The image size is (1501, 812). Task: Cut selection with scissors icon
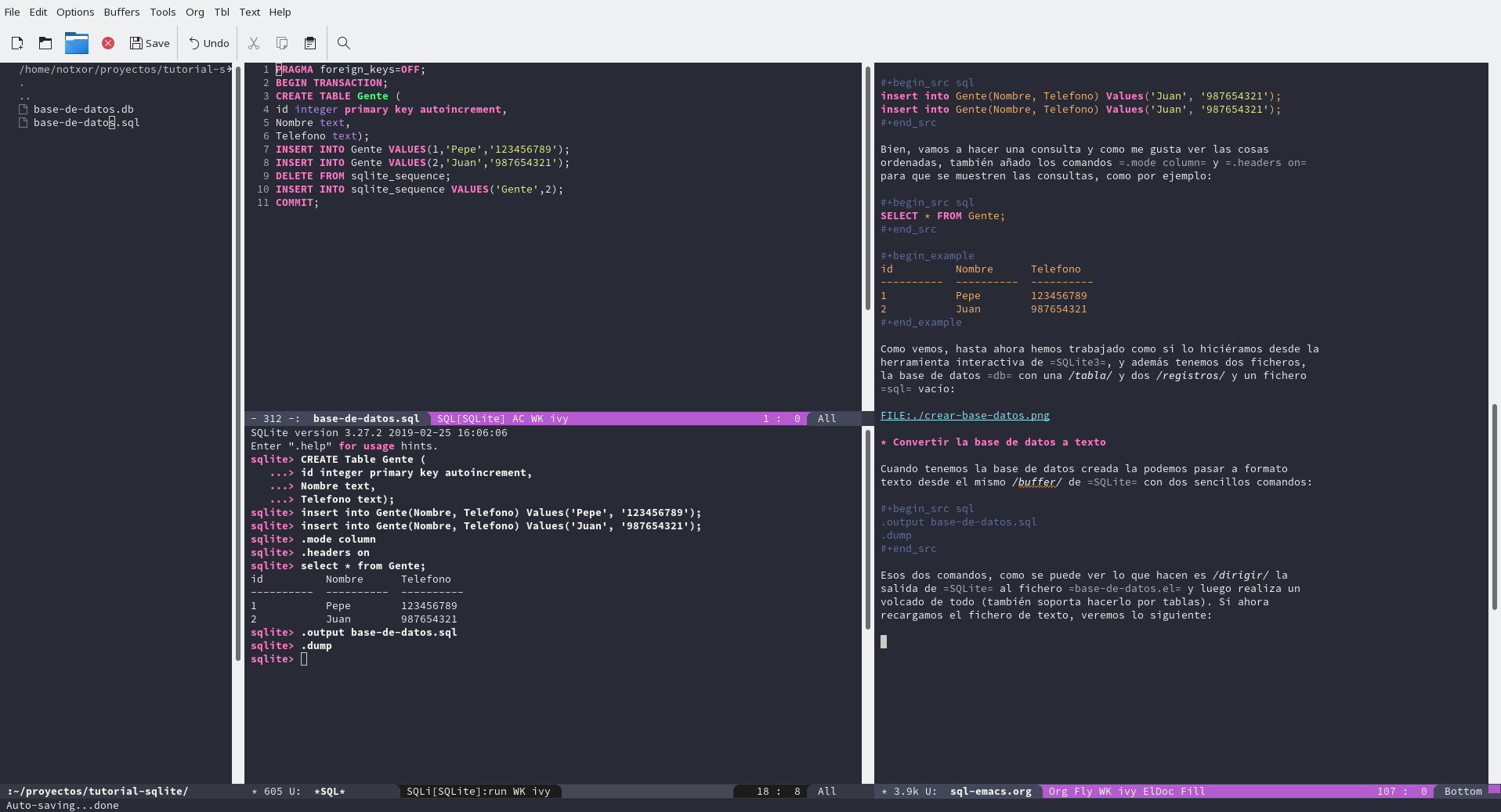coord(254,43)
